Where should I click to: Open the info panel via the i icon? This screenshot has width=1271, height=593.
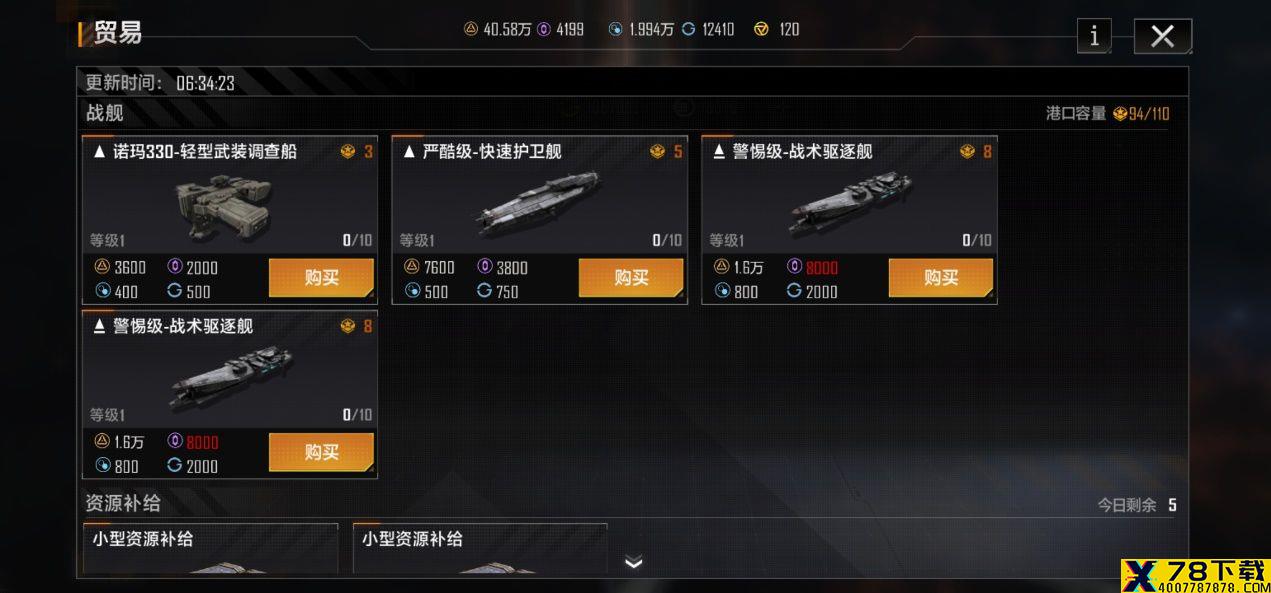pos(1094,36)
